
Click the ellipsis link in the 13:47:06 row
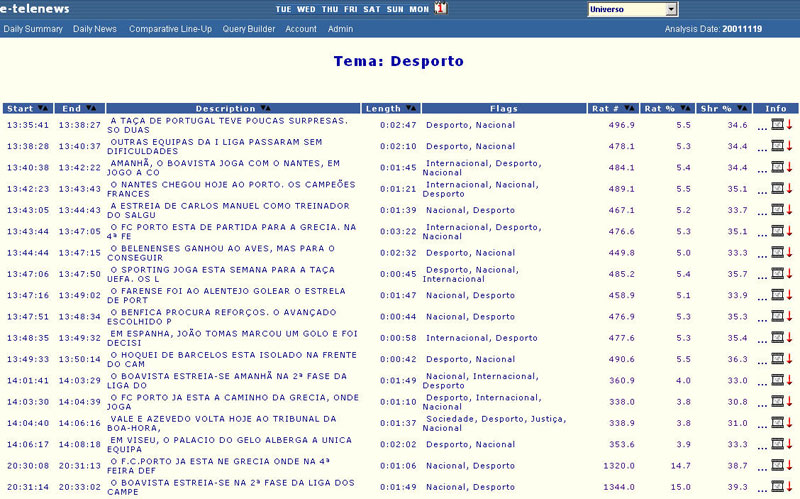click(762, 277)
